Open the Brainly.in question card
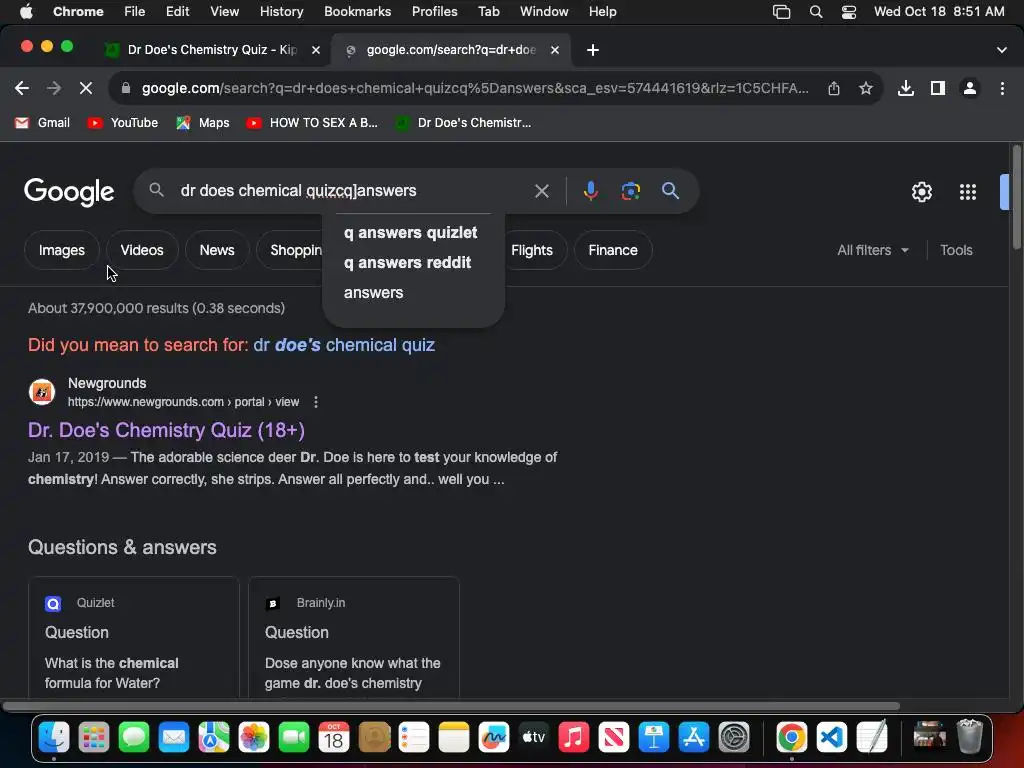This screenshot has height=768, width=1024. pos(354,637)
